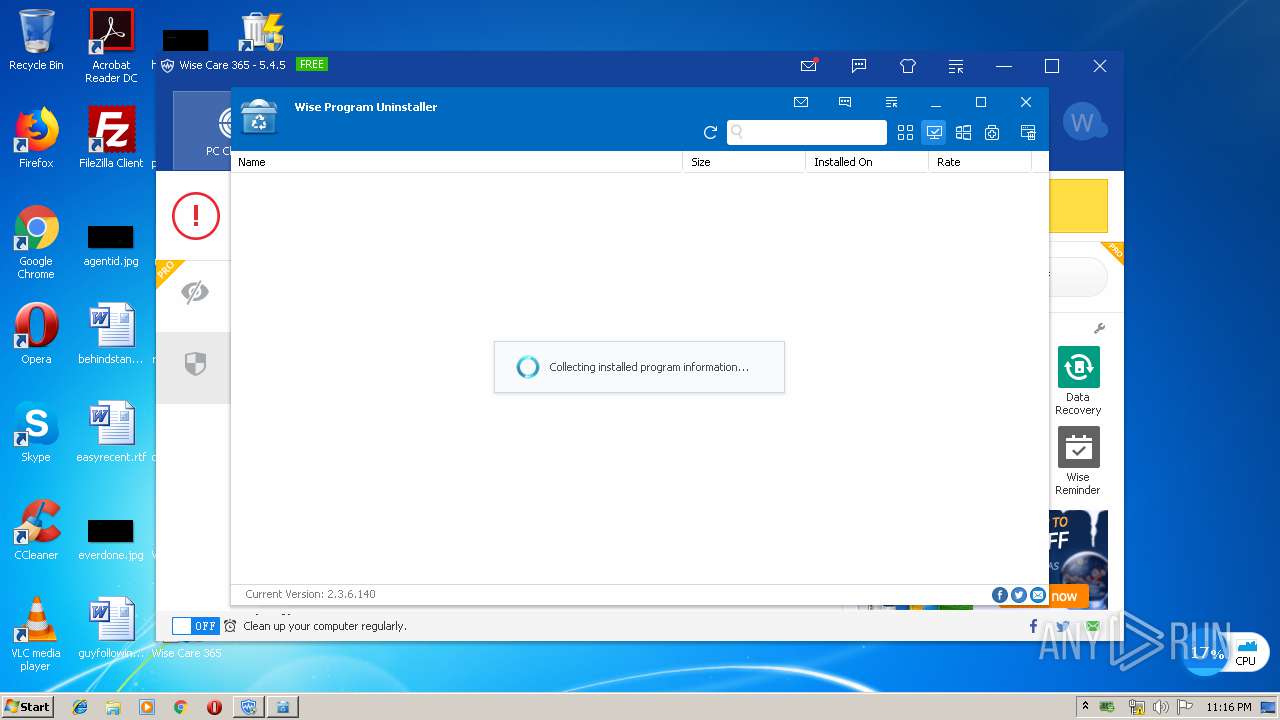
Task: Share Wise Care on Facebook
Action: [1033, 626]
